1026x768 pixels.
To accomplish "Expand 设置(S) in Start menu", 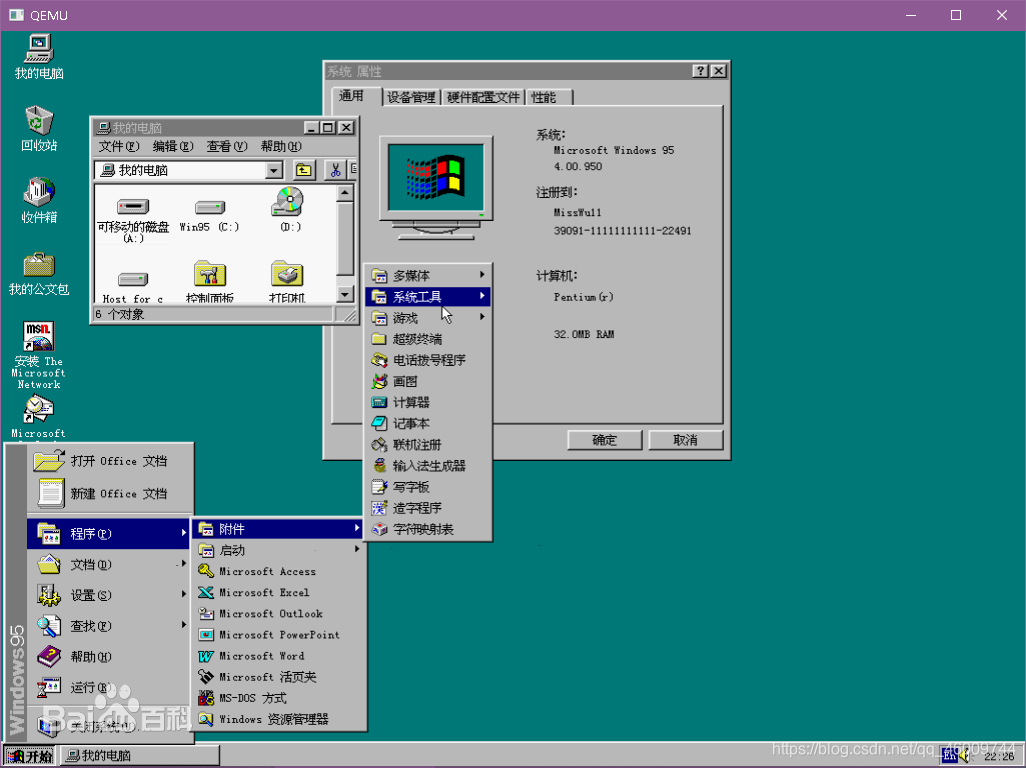I will (110, 595).
